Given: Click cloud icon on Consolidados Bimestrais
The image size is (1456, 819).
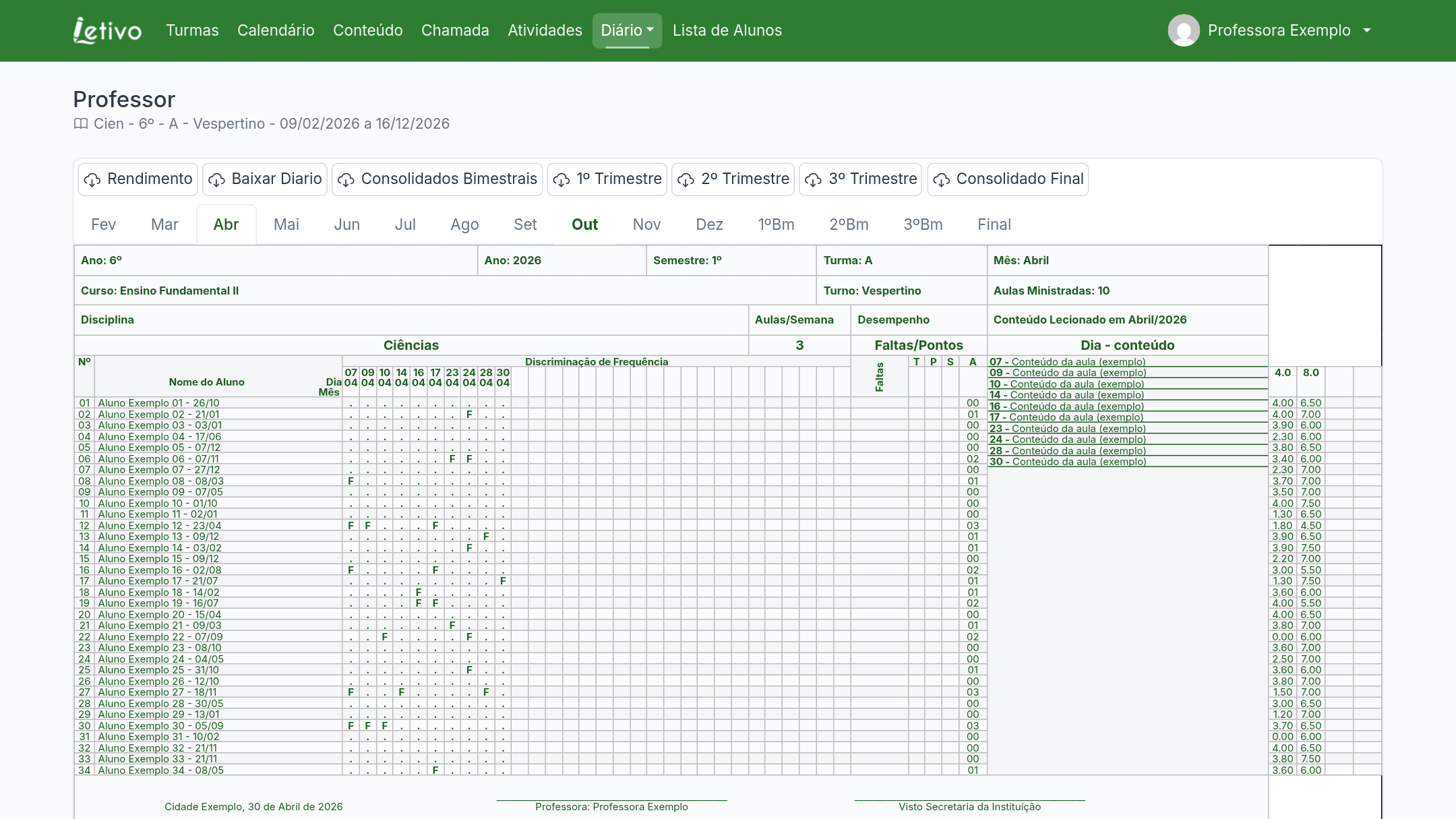Looking at the screenshot, I should [346, 180].
